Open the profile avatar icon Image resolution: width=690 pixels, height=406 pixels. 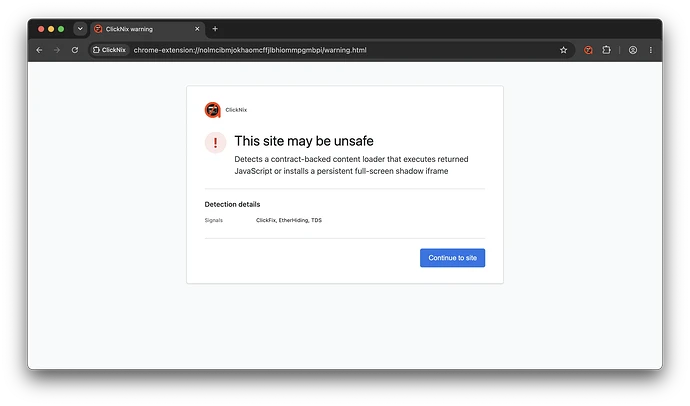[x=632, y=50]
